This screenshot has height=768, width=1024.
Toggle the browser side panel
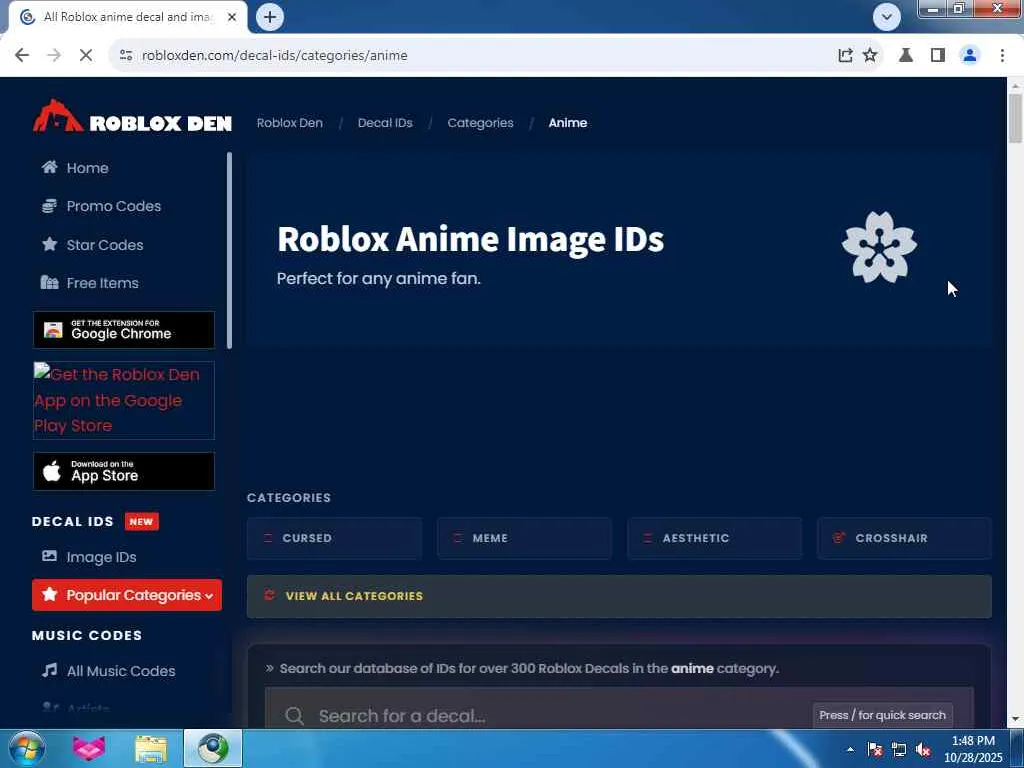tap(938, 56)
